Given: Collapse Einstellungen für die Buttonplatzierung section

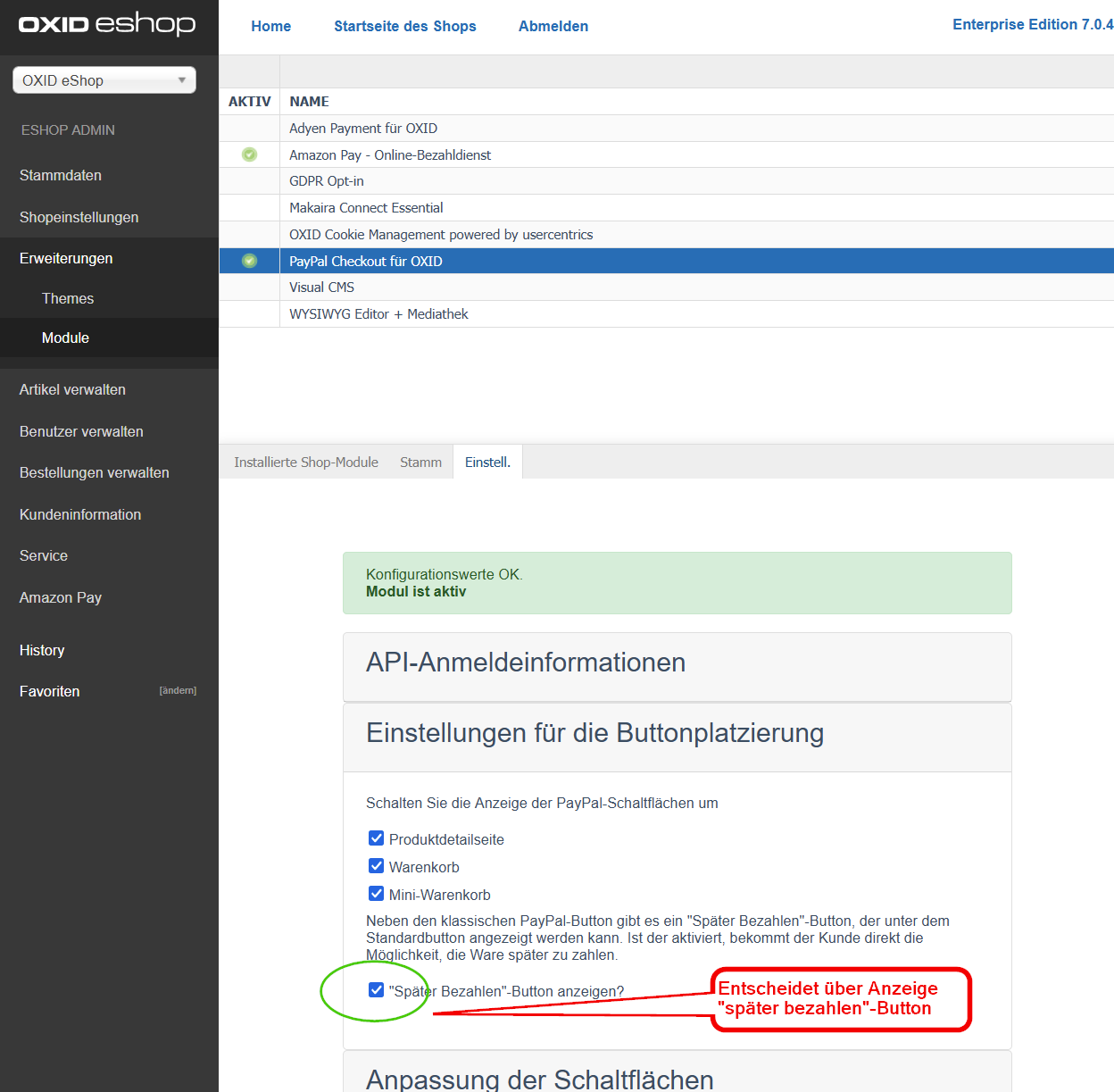Looking at the screenshot, I should pyautogui.click(x=594, y=733).
